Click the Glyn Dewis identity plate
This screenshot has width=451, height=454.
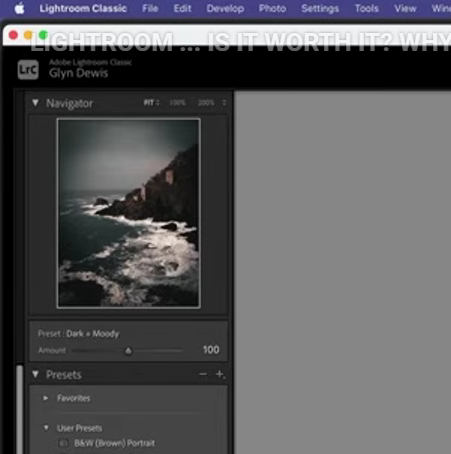coord(79,73)
